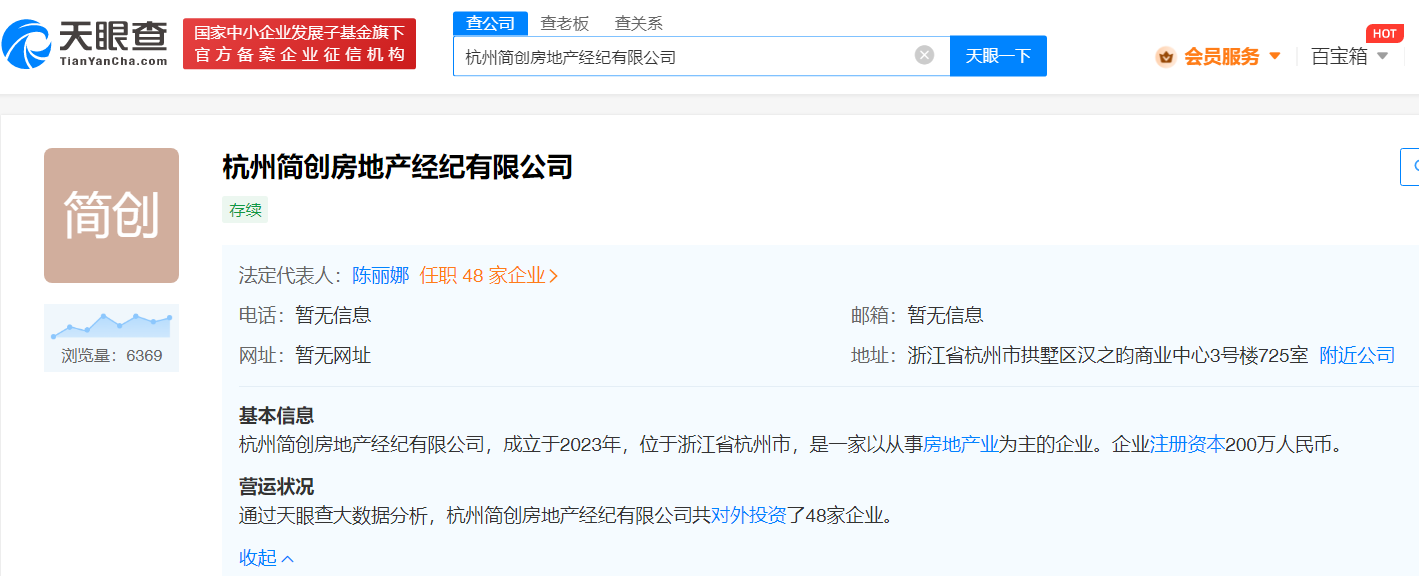Image resolution: width=1419 pixels, height=576 pixels.
Task: Open legal representative 陈丽娜 profile
Action: point(381,276)
